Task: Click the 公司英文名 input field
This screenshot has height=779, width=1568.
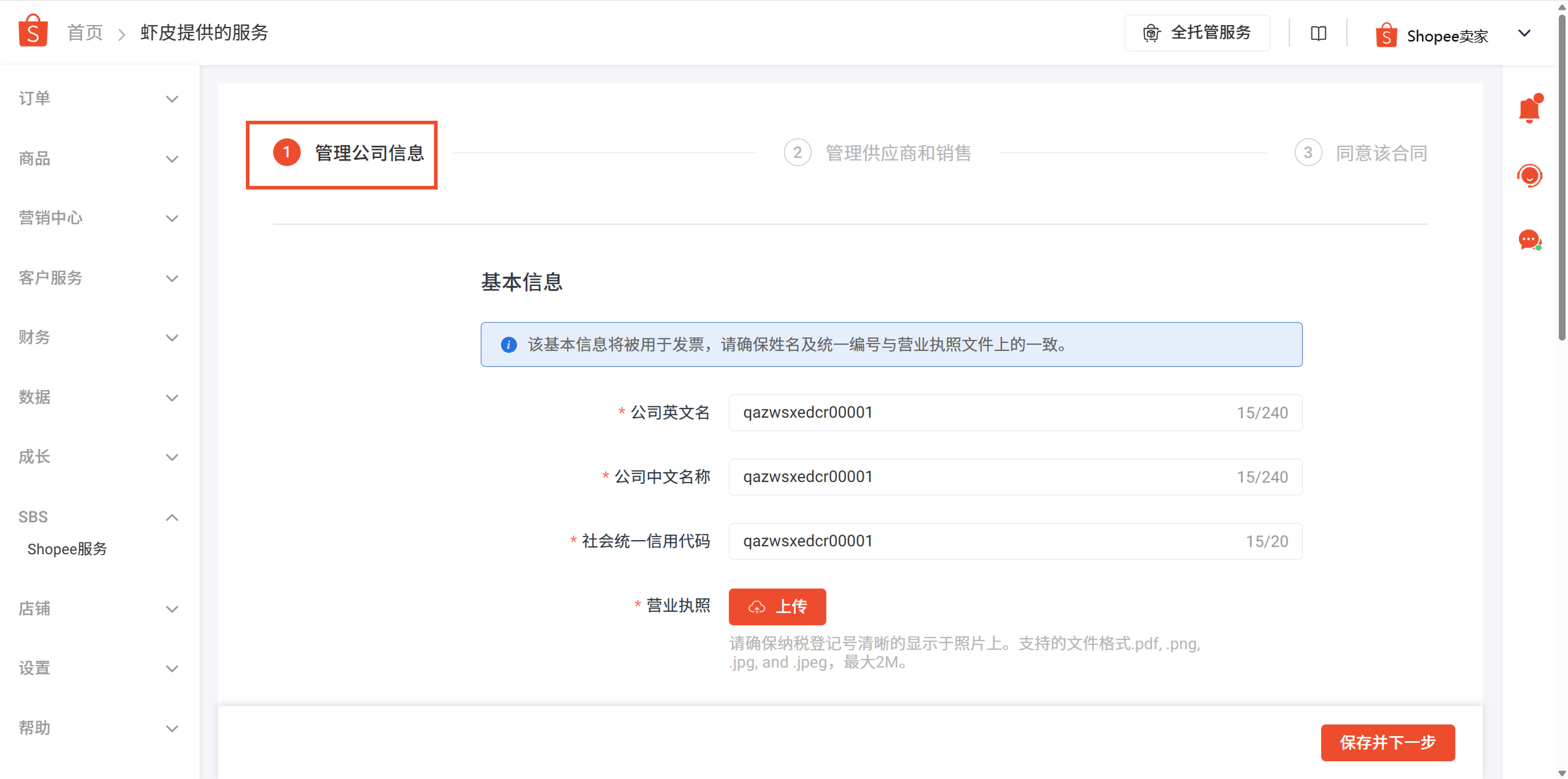Action: pyautogui.click(x=1015, y=412)
